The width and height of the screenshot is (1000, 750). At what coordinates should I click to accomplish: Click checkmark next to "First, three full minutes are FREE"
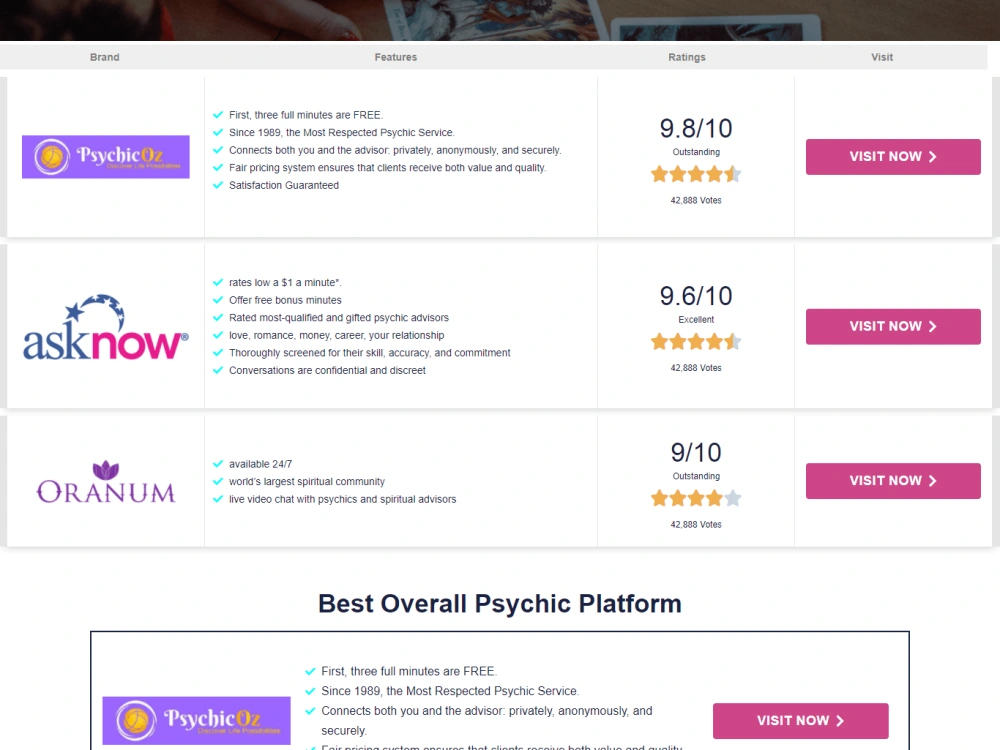pyautogui.click(x=218, y=114)
